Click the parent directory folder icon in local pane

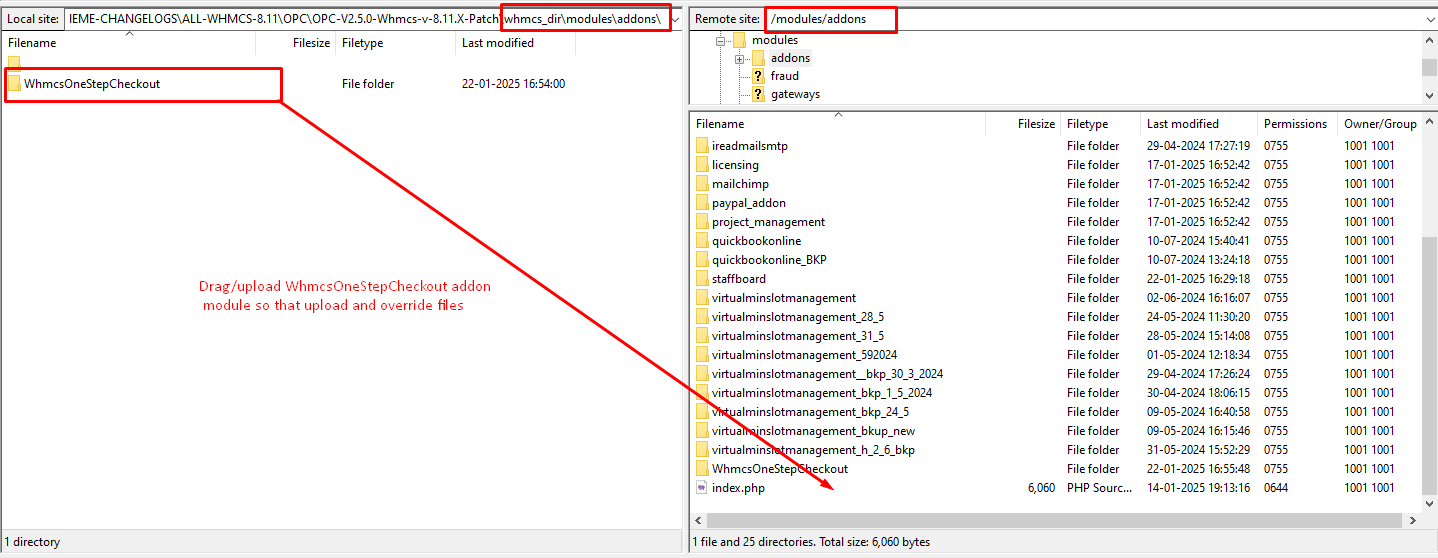point(14,63)
